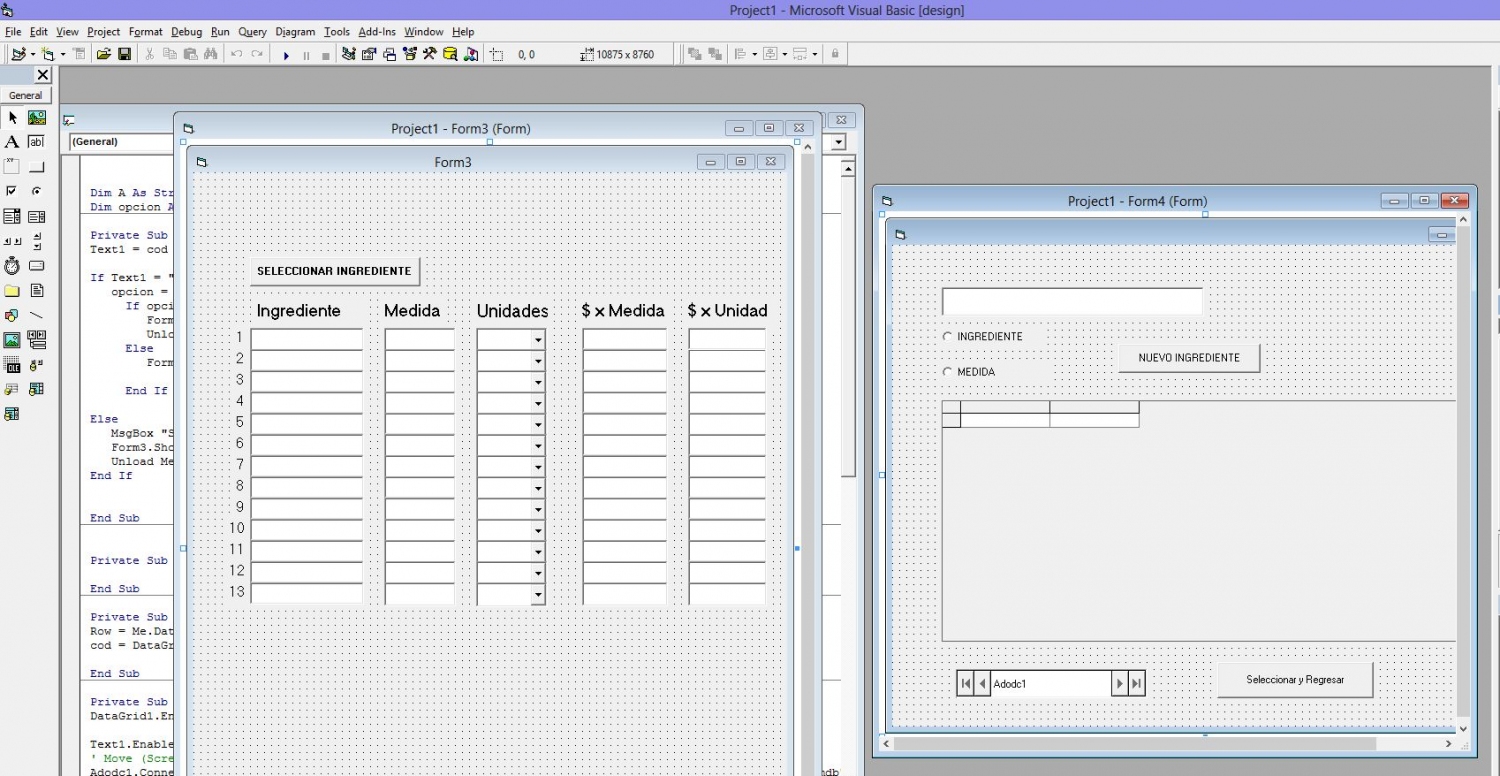The width and height of the screenshot is (1500, 776).
Task: Select the VScrollBar control tool
Action: point(37,241)
